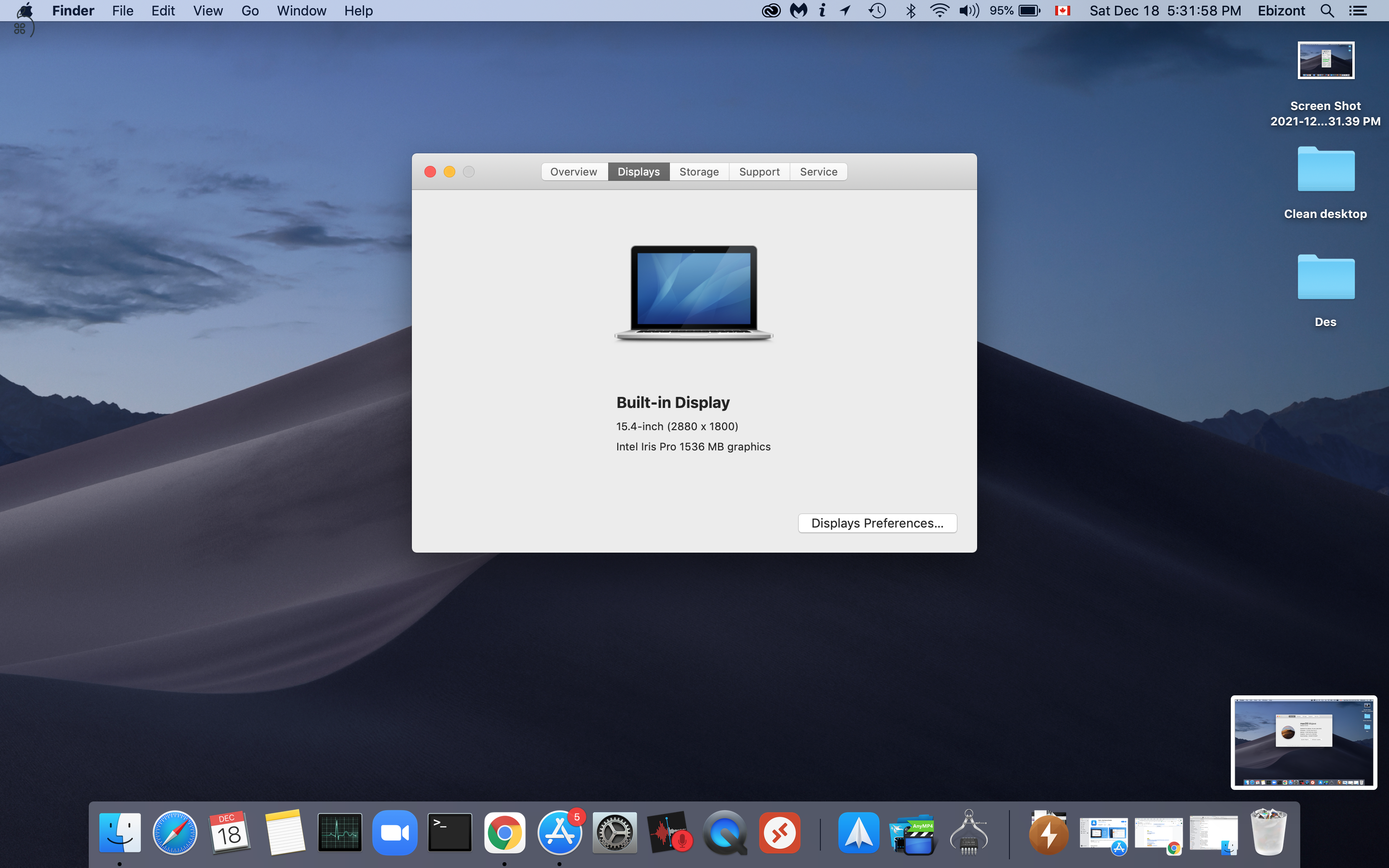The height and width of the screenshot is (868, 1389).
Task: Open Terminal in the Dock
Action: 450,832
